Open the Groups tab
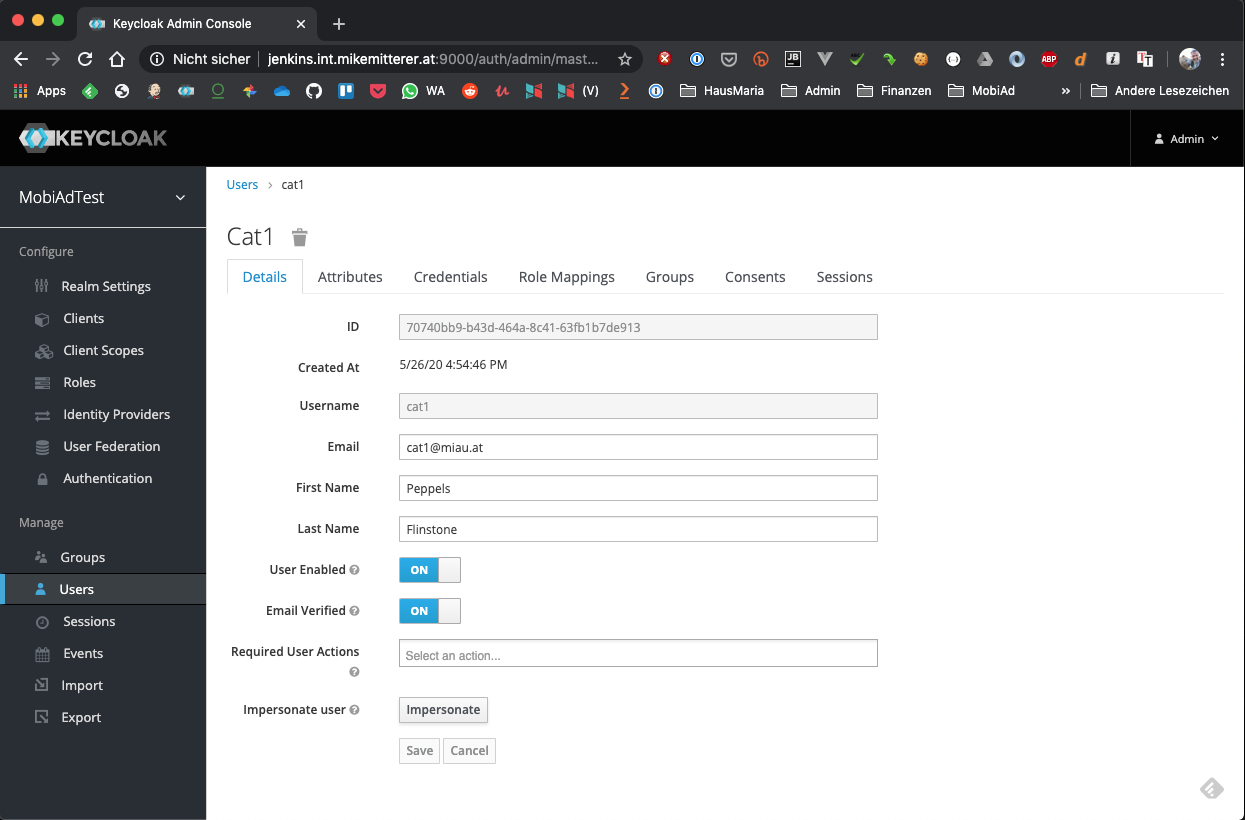The width and height of the screenshot is (1245, 820). coord(670,277)
